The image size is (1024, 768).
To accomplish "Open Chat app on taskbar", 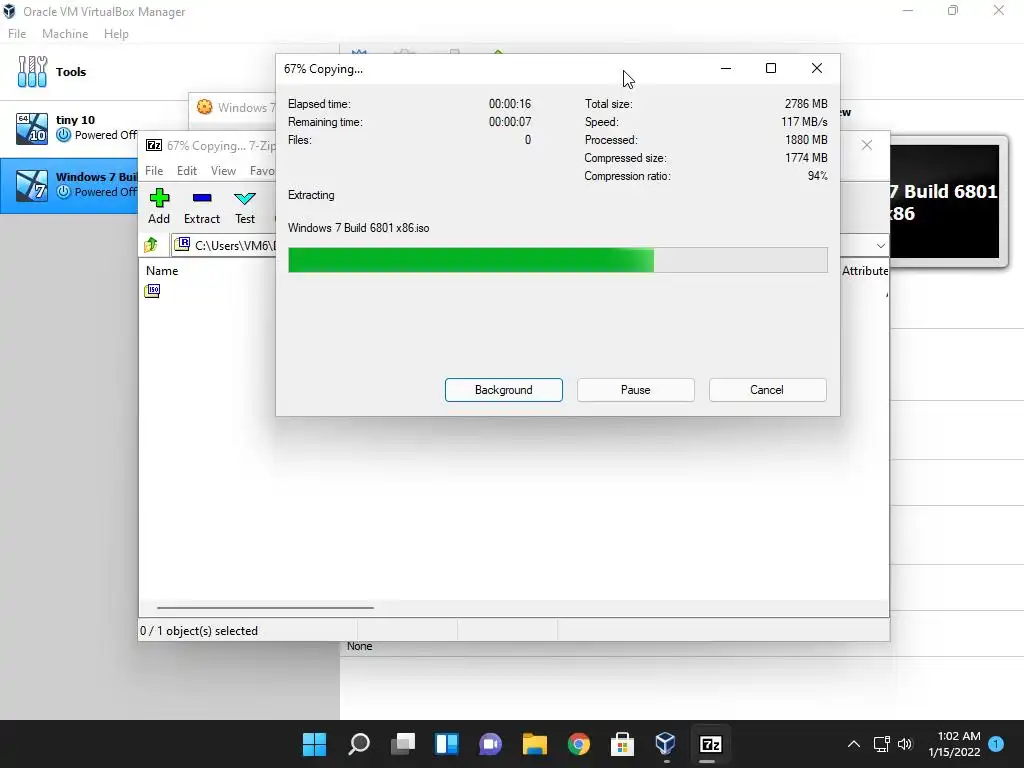I will click(490, 744).
